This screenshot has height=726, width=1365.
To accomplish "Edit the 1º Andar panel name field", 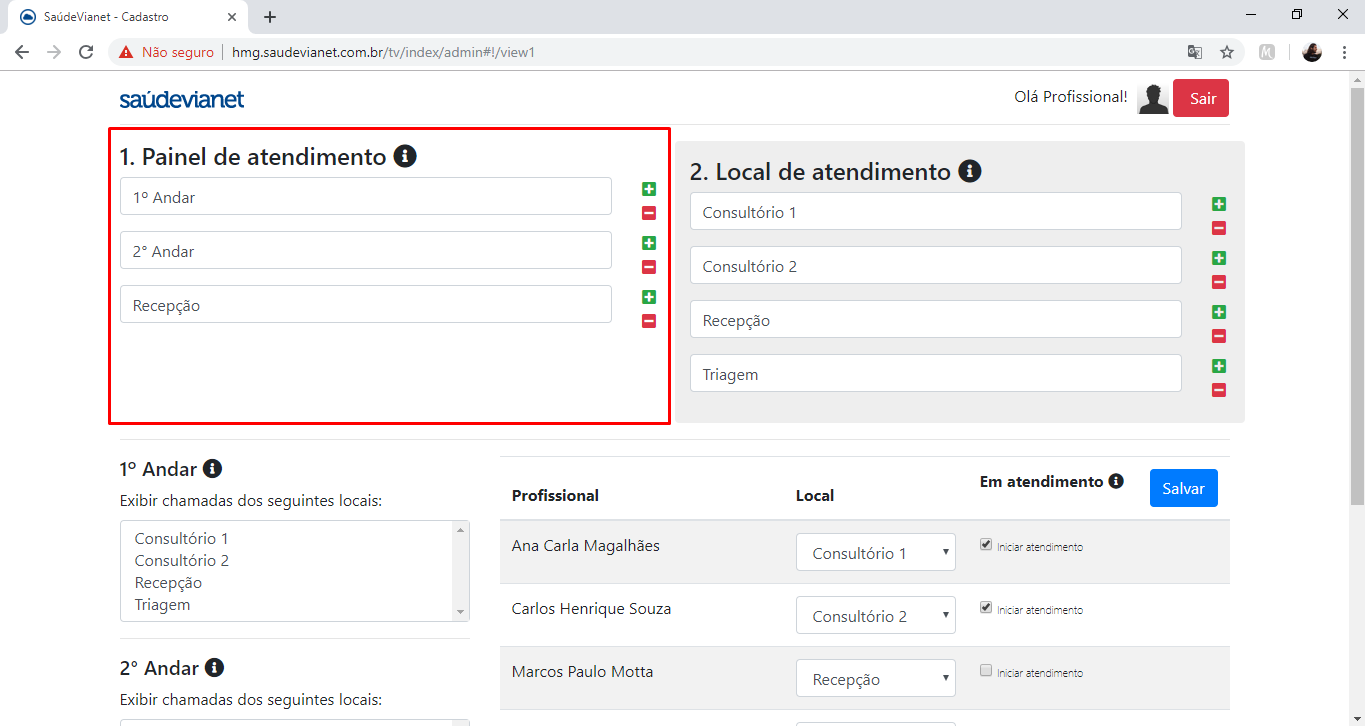I will (x=366, y=196).
